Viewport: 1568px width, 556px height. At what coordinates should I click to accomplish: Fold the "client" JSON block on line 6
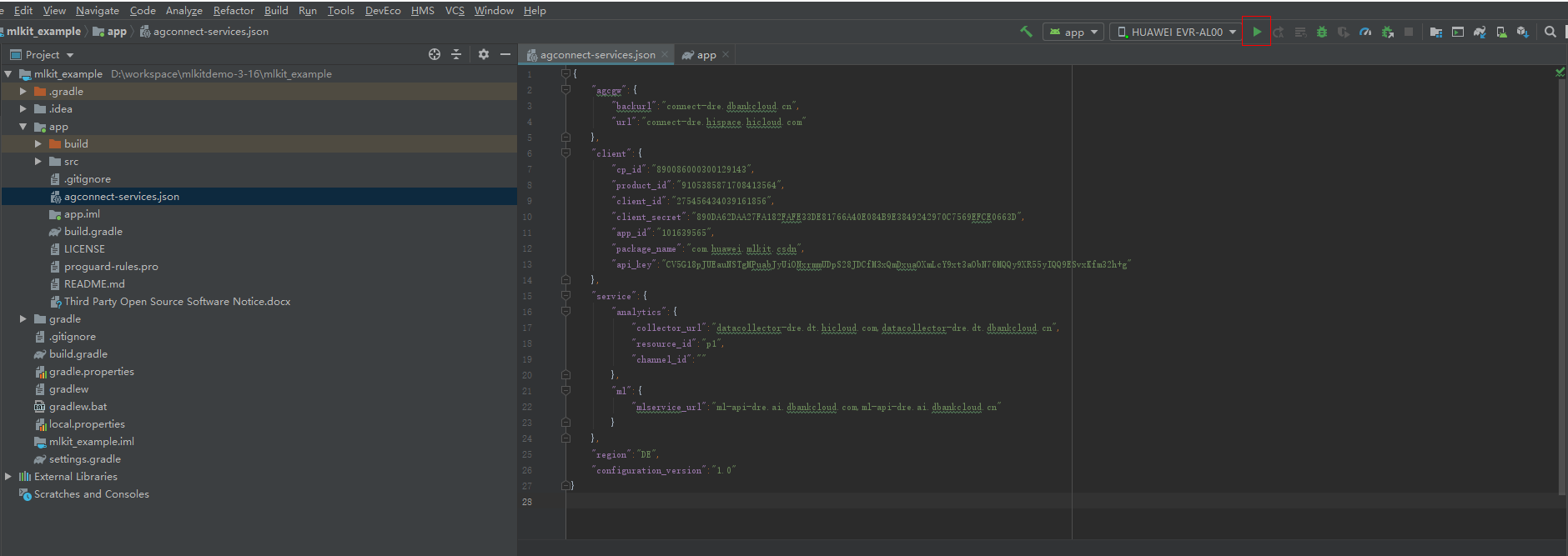[565, 153]
